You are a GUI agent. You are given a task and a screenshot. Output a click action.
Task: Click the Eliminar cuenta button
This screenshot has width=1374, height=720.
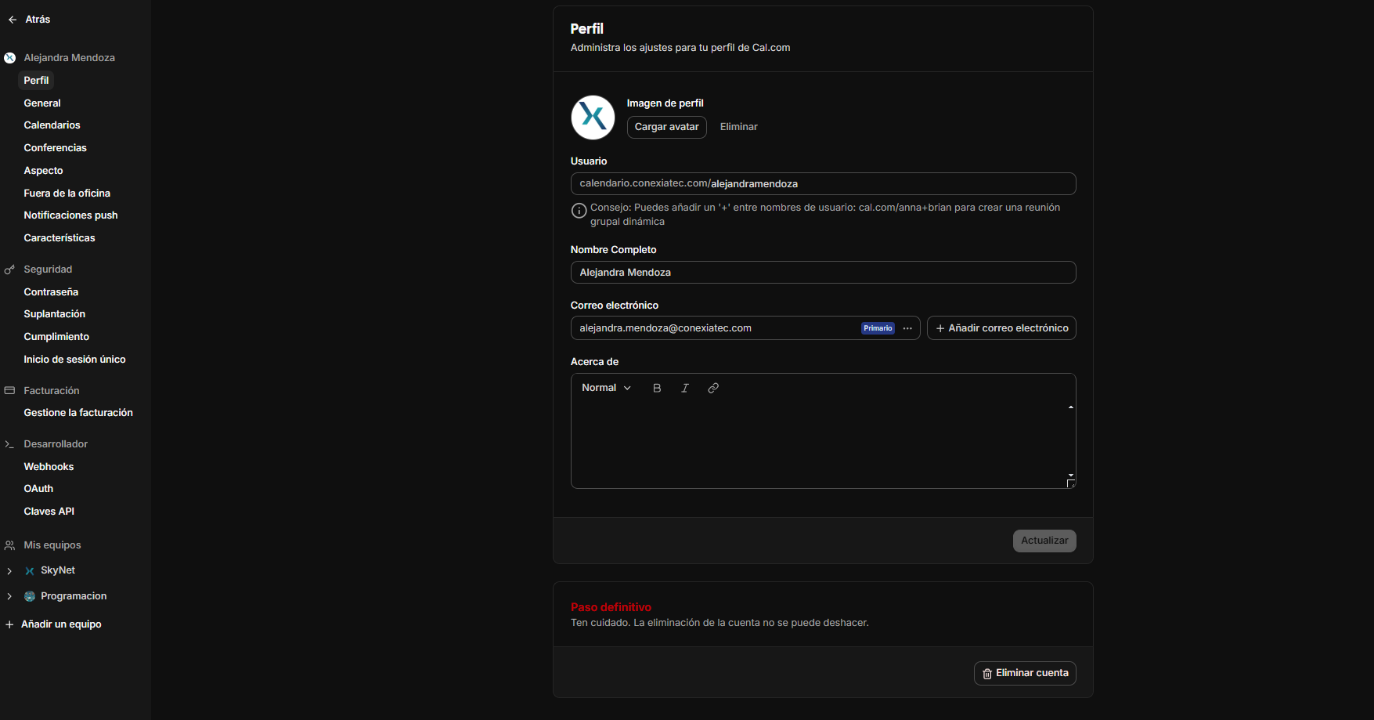click(1025, 673)
